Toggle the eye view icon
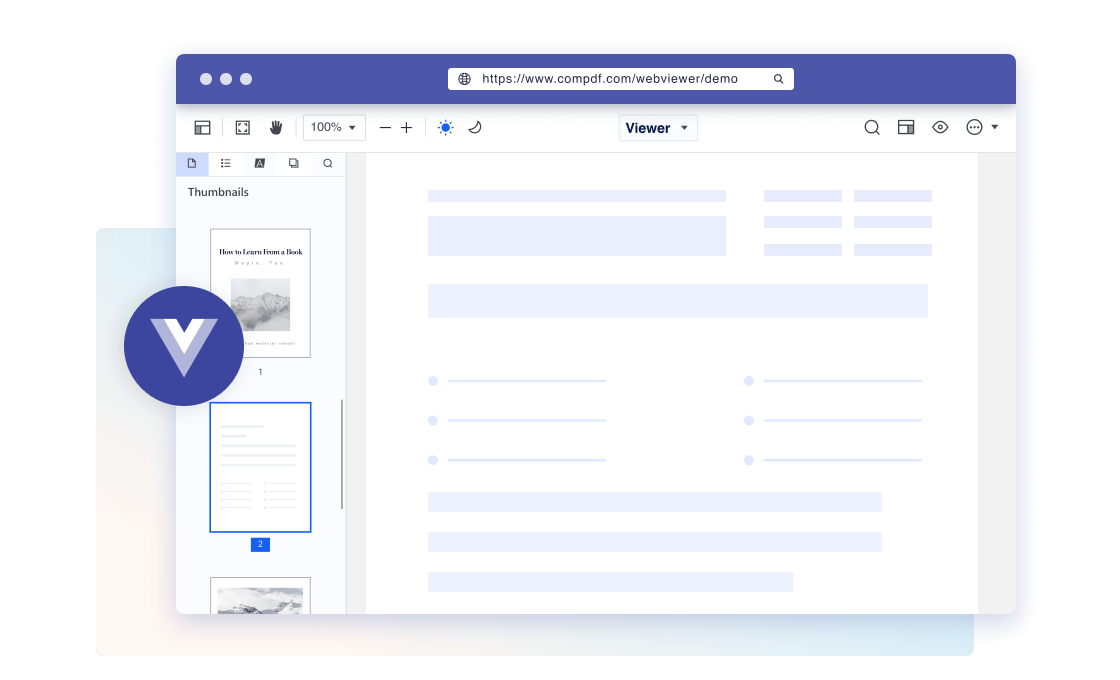Image resolution: width=1120 pixels, height=680 pixels. tap(940, 128)
